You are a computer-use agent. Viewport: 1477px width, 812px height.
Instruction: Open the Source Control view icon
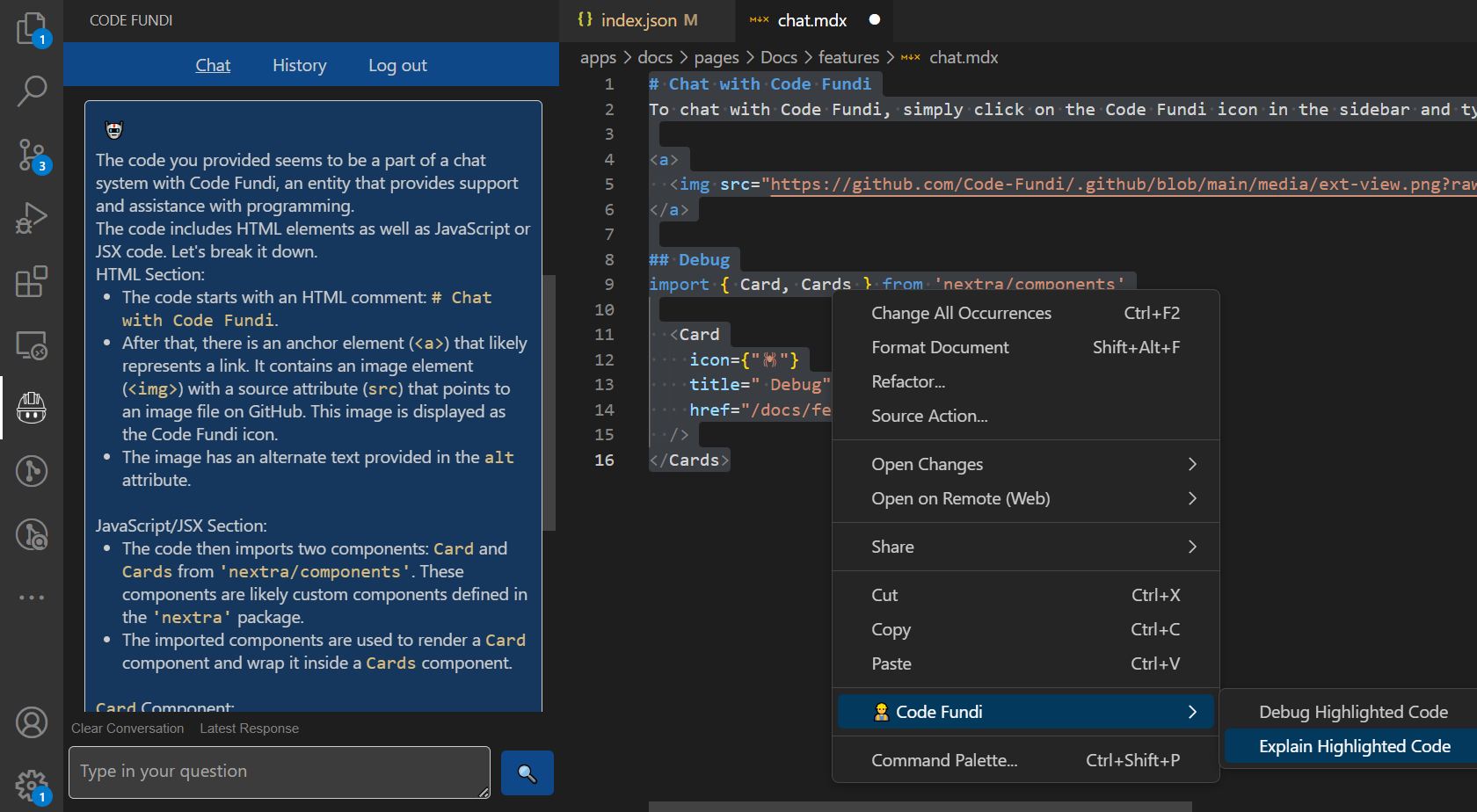click(x=32, y=155)
